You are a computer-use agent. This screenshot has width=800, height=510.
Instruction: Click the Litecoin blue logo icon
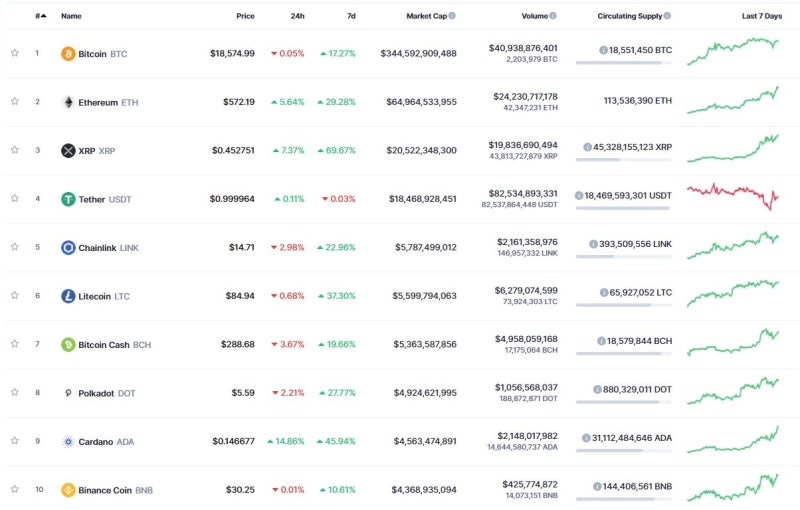68,296
